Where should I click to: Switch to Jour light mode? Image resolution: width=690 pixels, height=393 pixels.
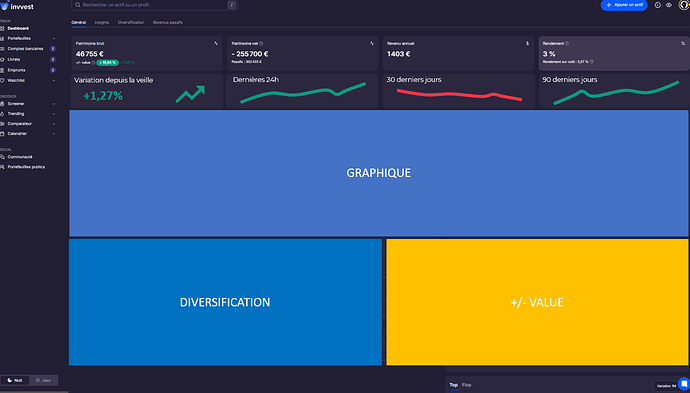[44, 380]
